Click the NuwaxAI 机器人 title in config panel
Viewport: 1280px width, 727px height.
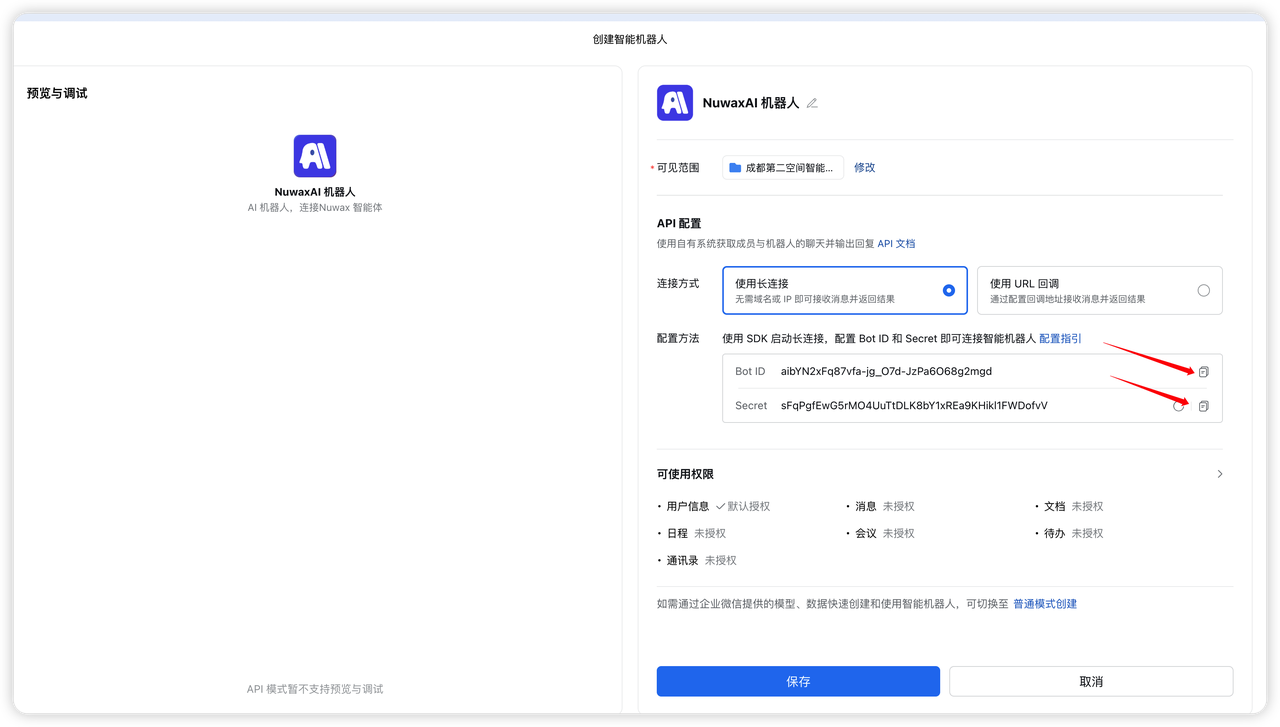coord(751,103)
